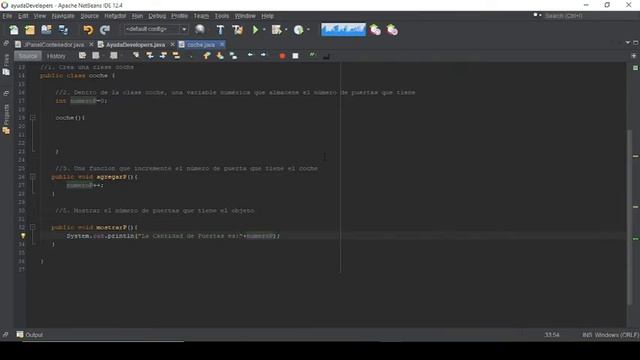Run the project with the green play icon

256,30
